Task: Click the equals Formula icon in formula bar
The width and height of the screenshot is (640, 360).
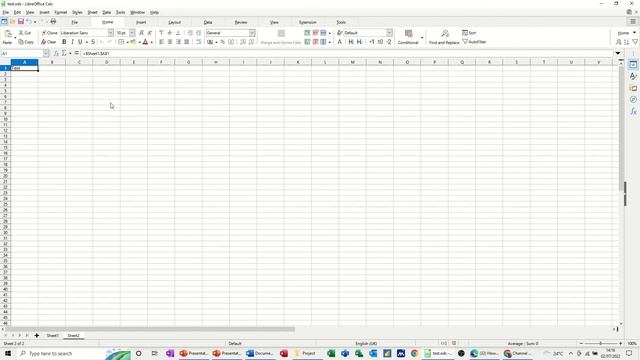Action: (x=76, y=53)
